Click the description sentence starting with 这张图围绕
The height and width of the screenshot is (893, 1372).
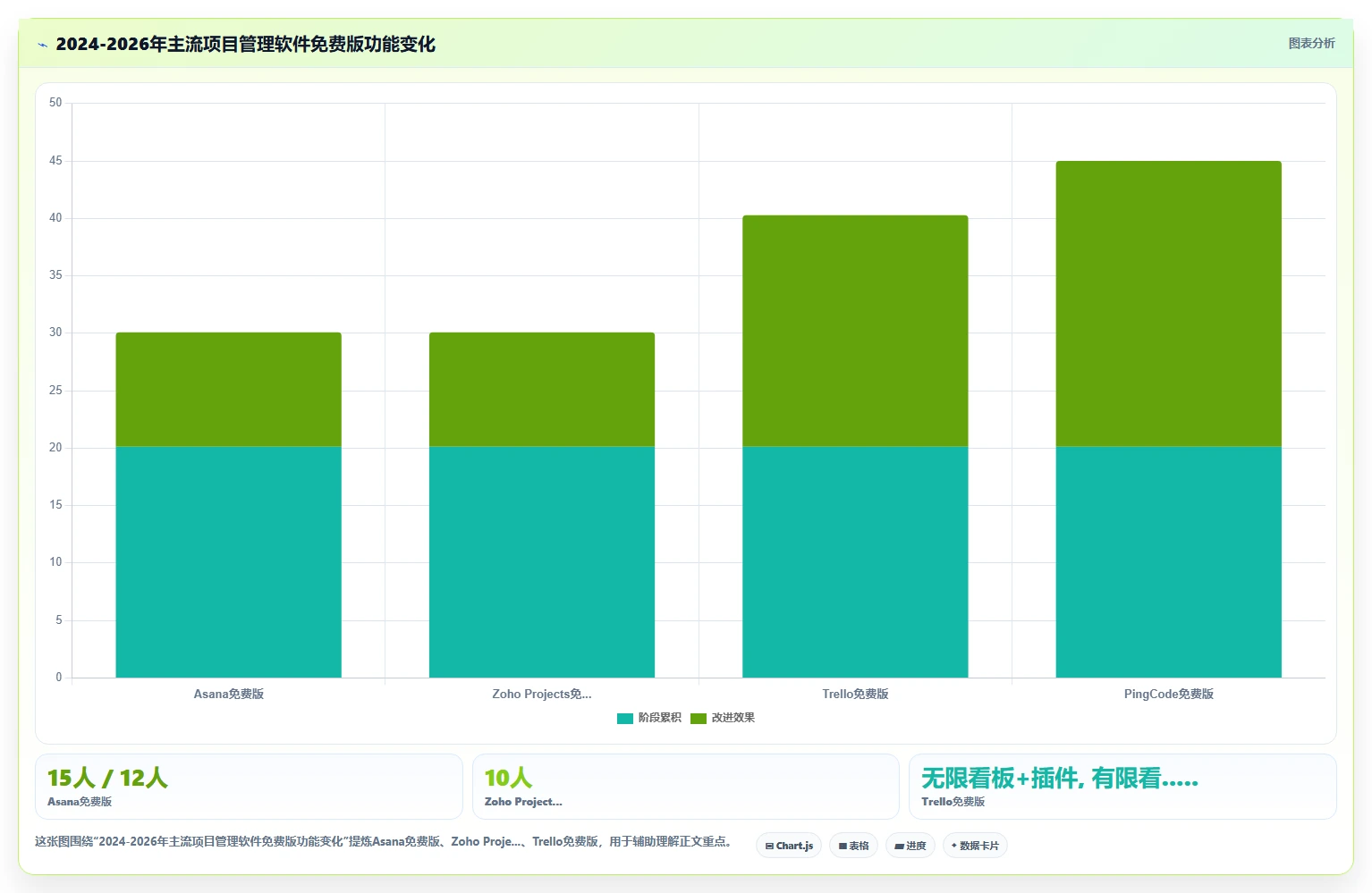pos(385,841)
